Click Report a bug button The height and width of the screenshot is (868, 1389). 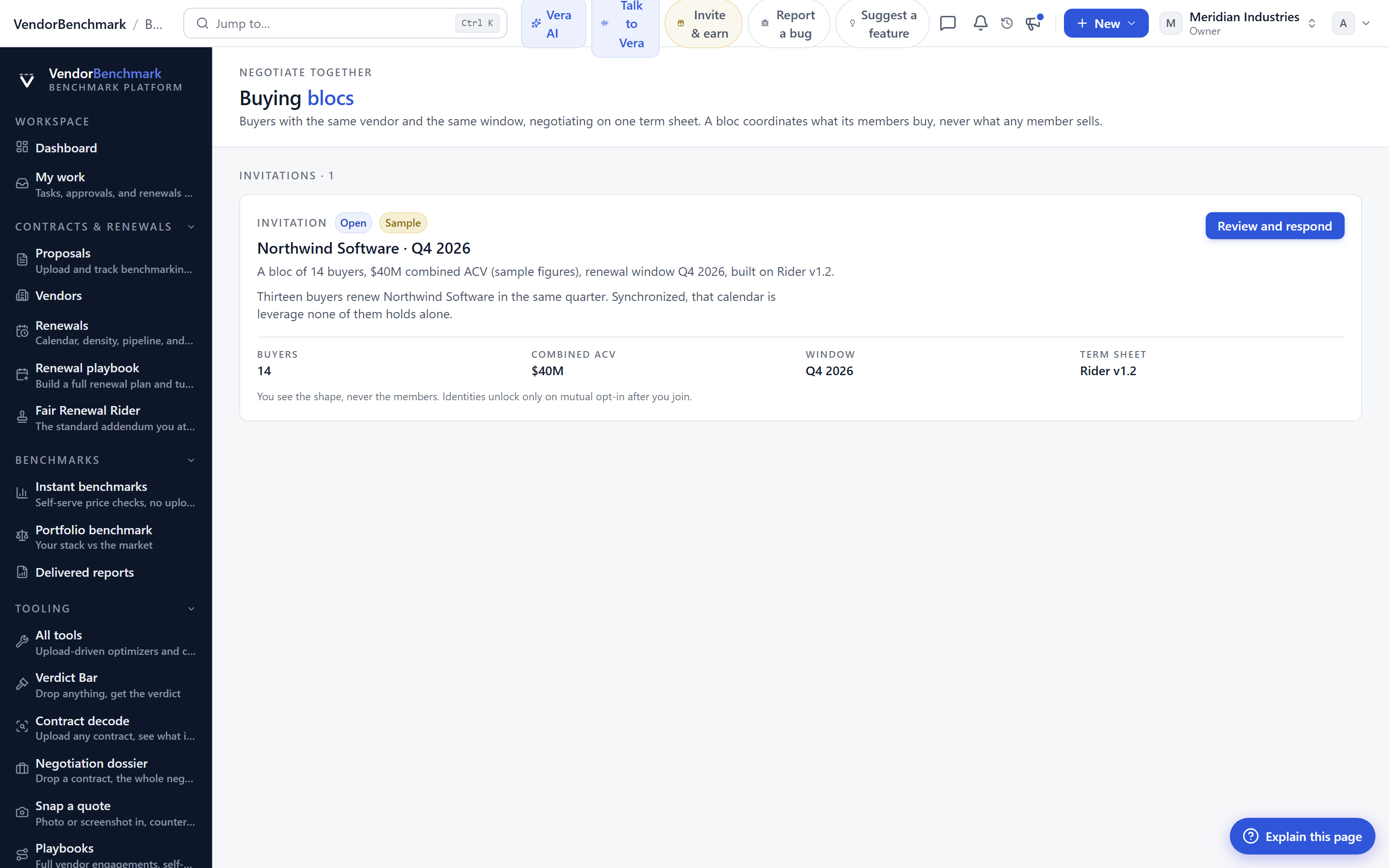(x=789, y=24)
